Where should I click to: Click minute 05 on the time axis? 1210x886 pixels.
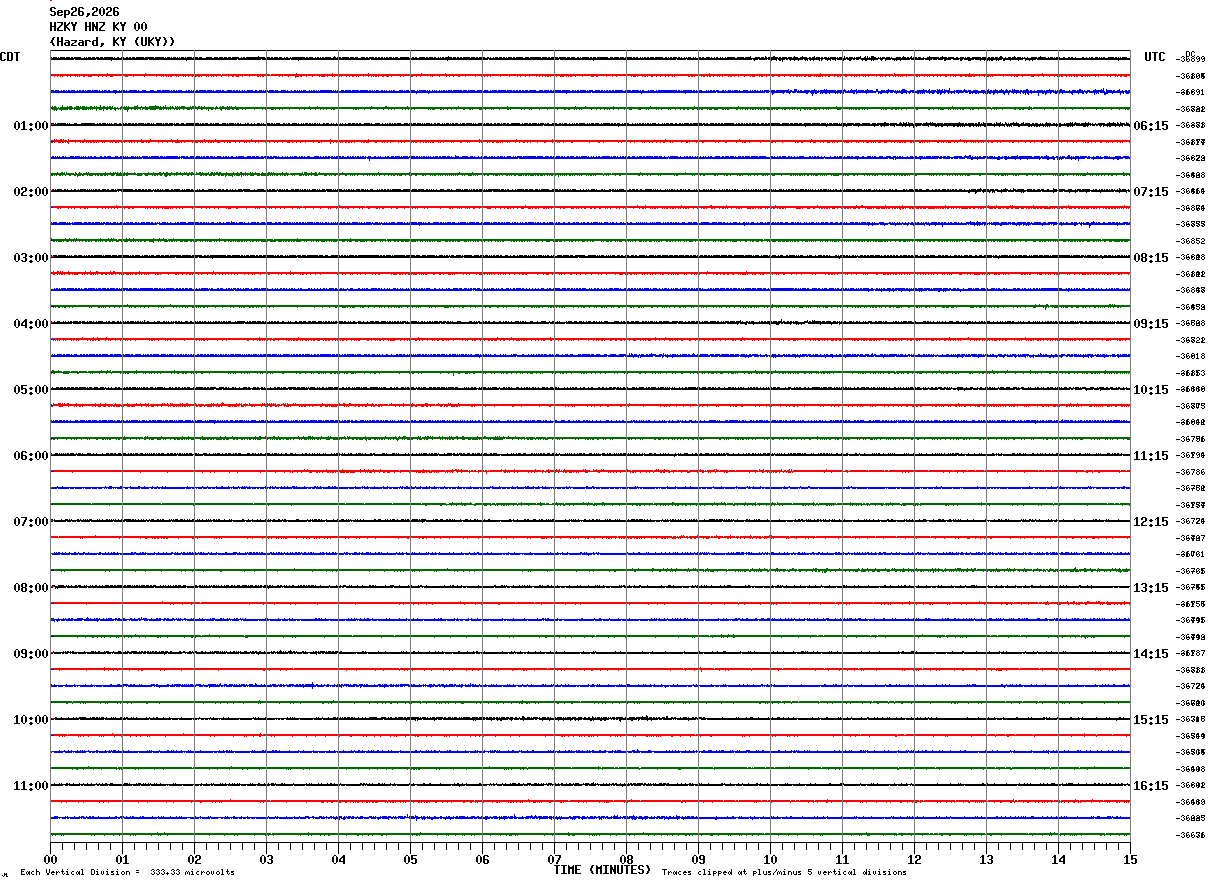coord(410,859)
